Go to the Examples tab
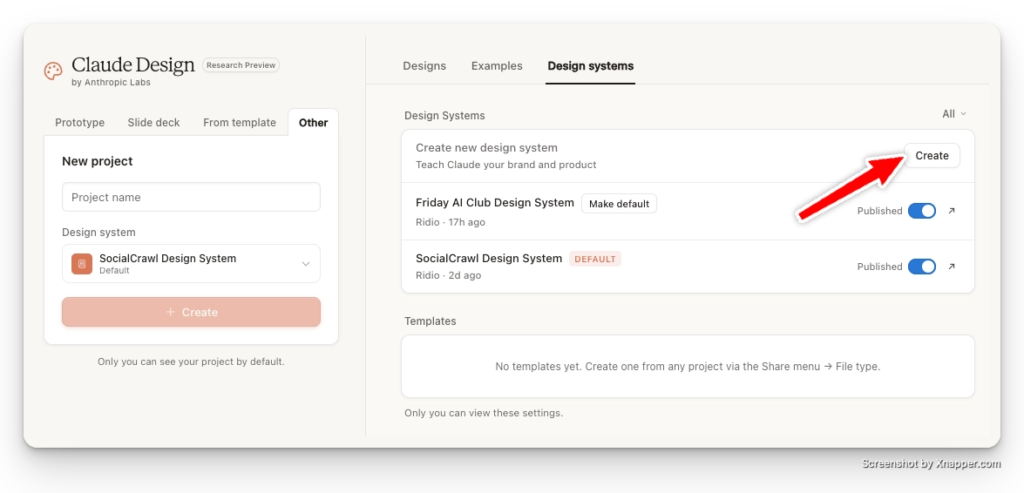This screenshot has height=493, width=1024. tap(497, 66)
